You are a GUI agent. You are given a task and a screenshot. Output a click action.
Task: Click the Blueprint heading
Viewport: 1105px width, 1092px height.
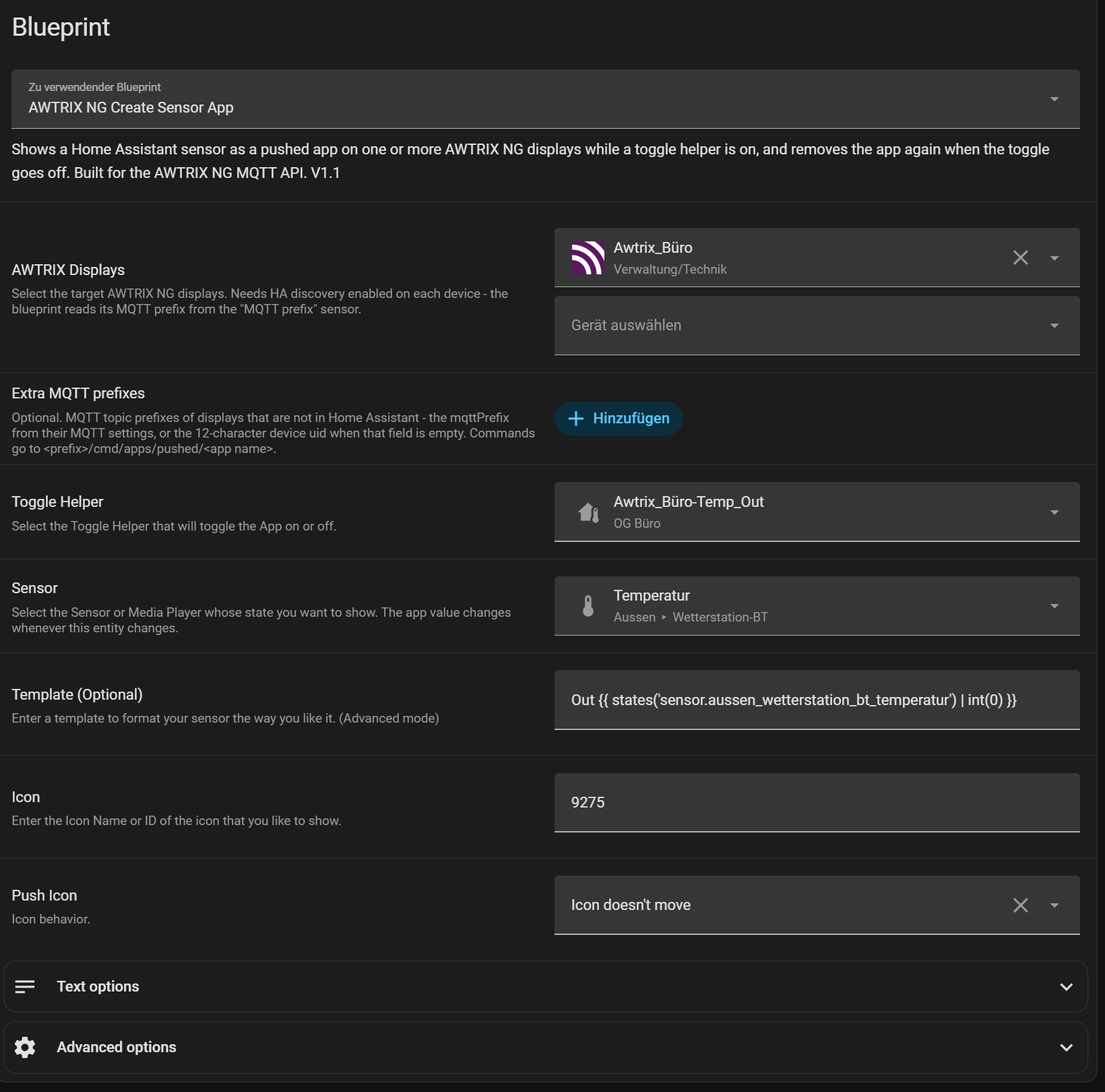tap(61, 28)
